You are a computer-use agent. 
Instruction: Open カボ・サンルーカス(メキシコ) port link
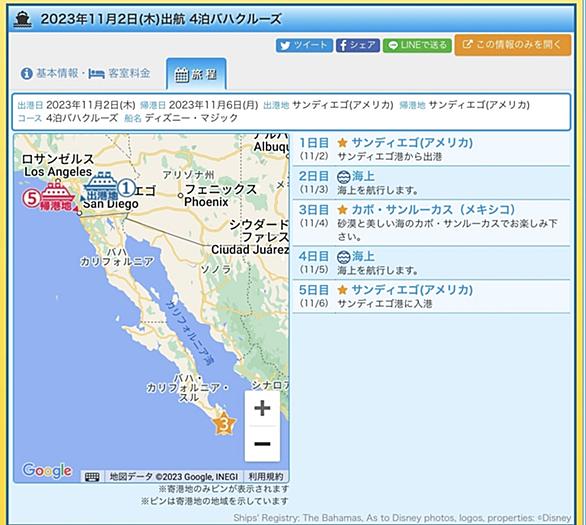click(433, 210)
